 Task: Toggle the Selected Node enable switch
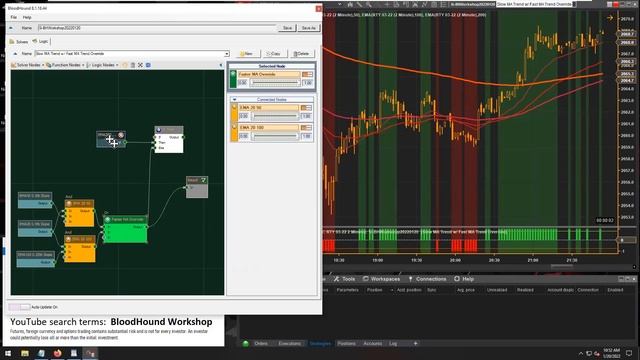coord(233,79)
